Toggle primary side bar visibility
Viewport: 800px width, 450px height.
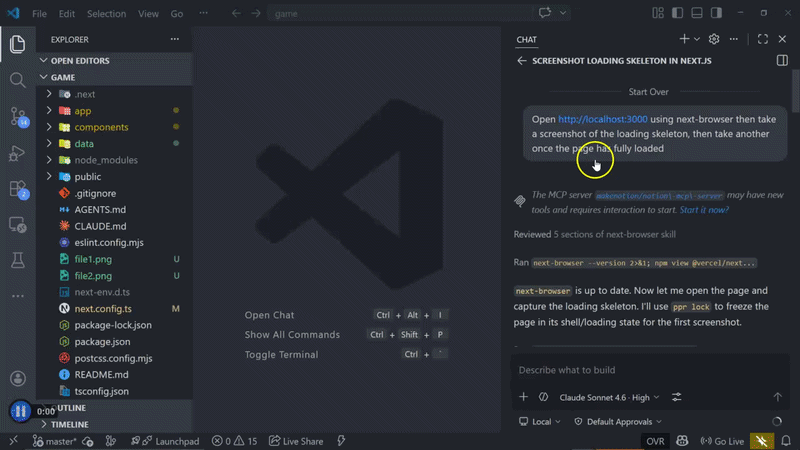point(677,13)
